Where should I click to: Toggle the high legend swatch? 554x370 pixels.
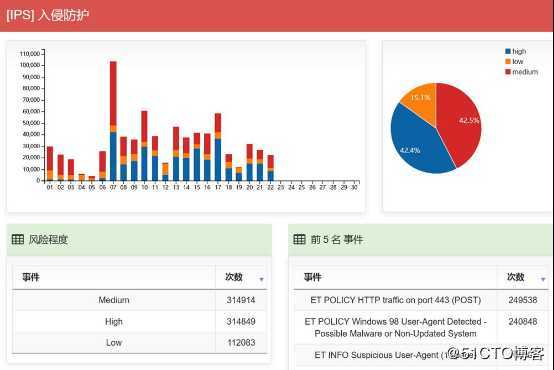pyautogui.click(x=508, y=51)
